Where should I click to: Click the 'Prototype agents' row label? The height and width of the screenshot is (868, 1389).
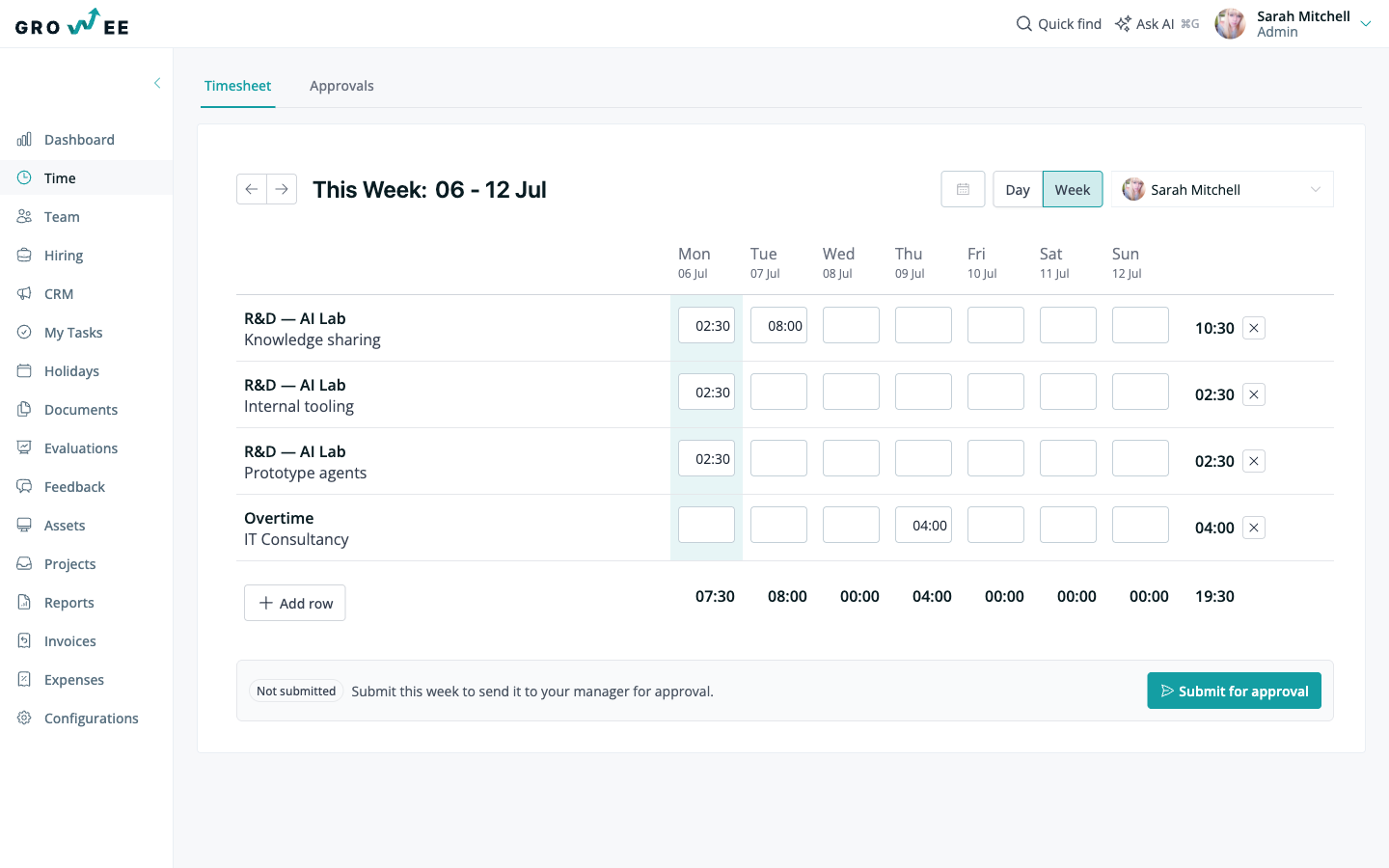point(305,473)
